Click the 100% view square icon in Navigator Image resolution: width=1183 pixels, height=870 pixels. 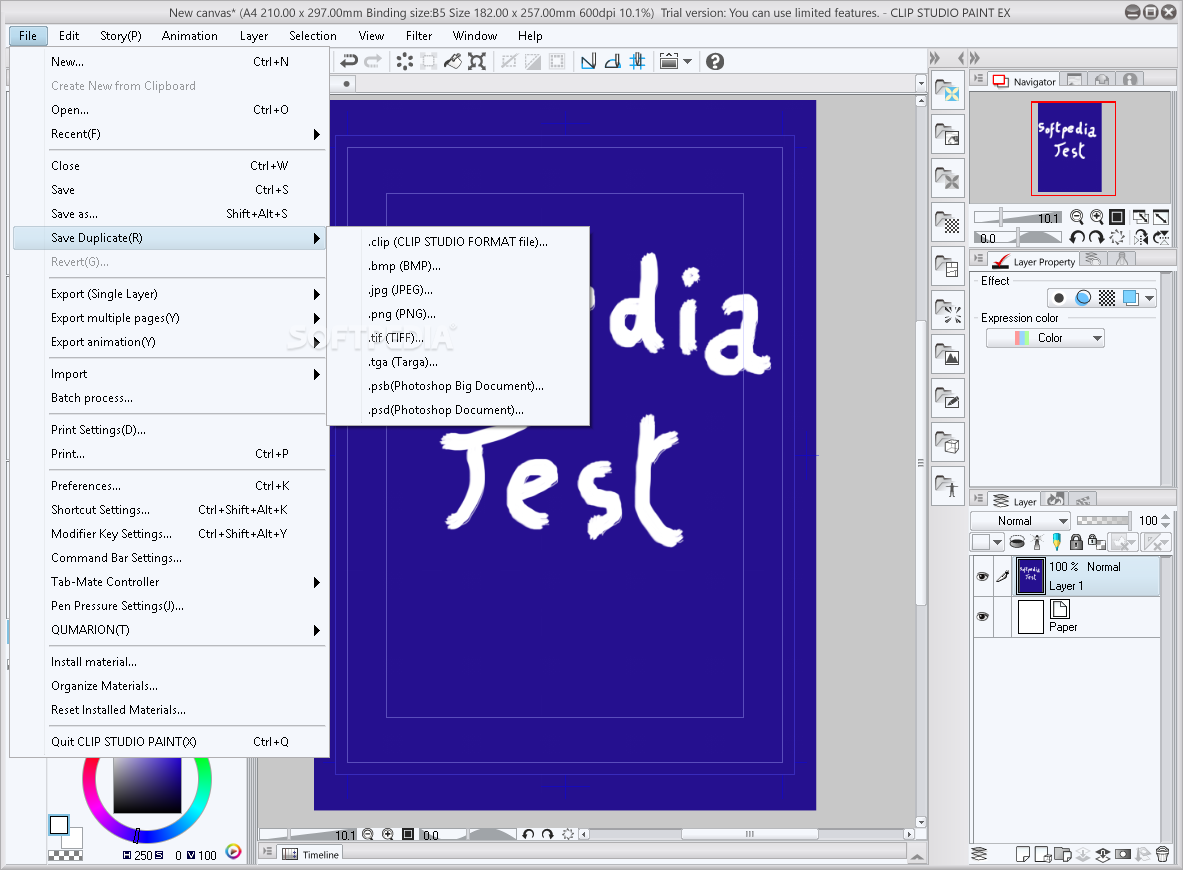[x=1117, y=217]
